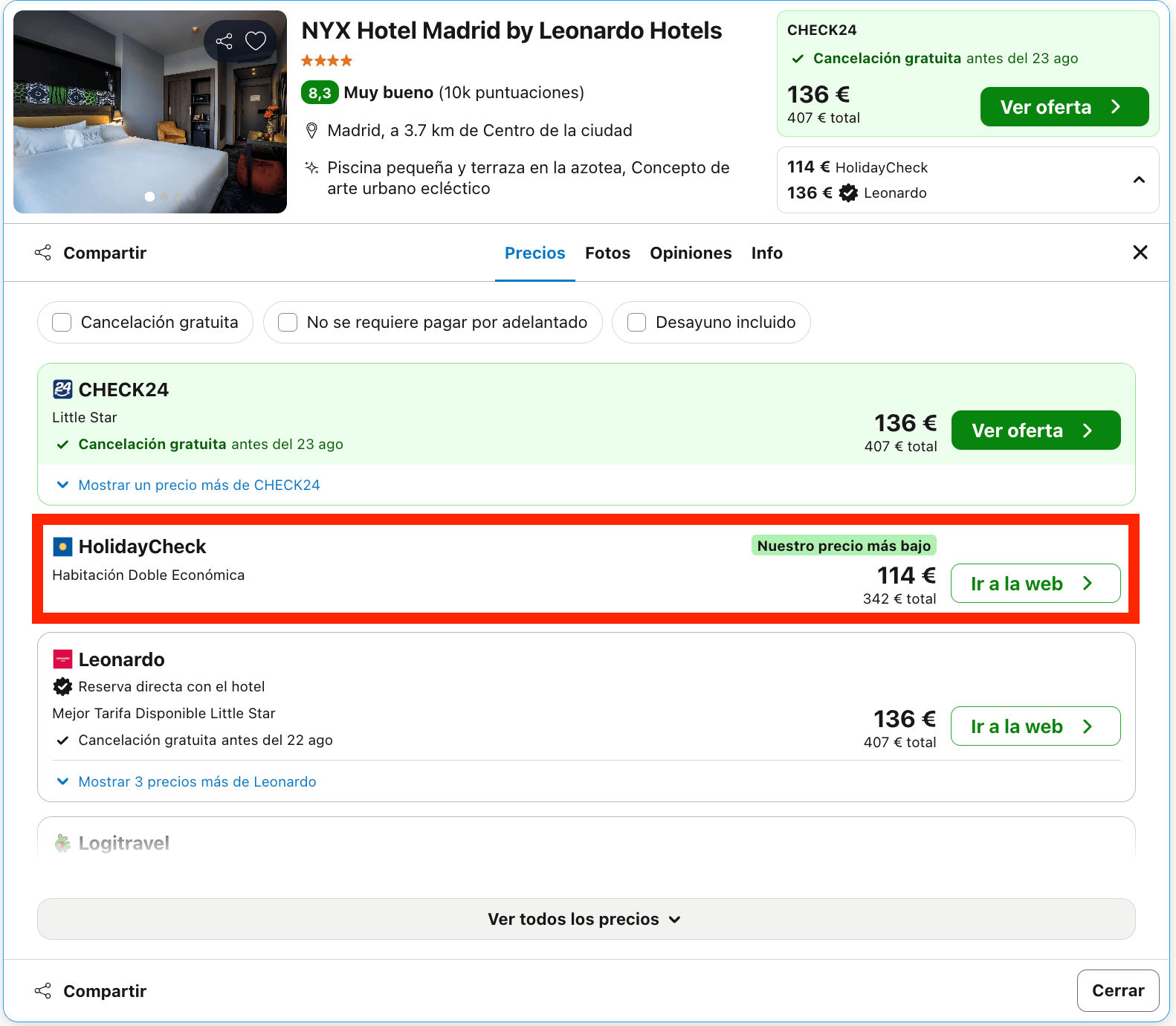Select the first photo carousel dot

click(x=149, y=197)
